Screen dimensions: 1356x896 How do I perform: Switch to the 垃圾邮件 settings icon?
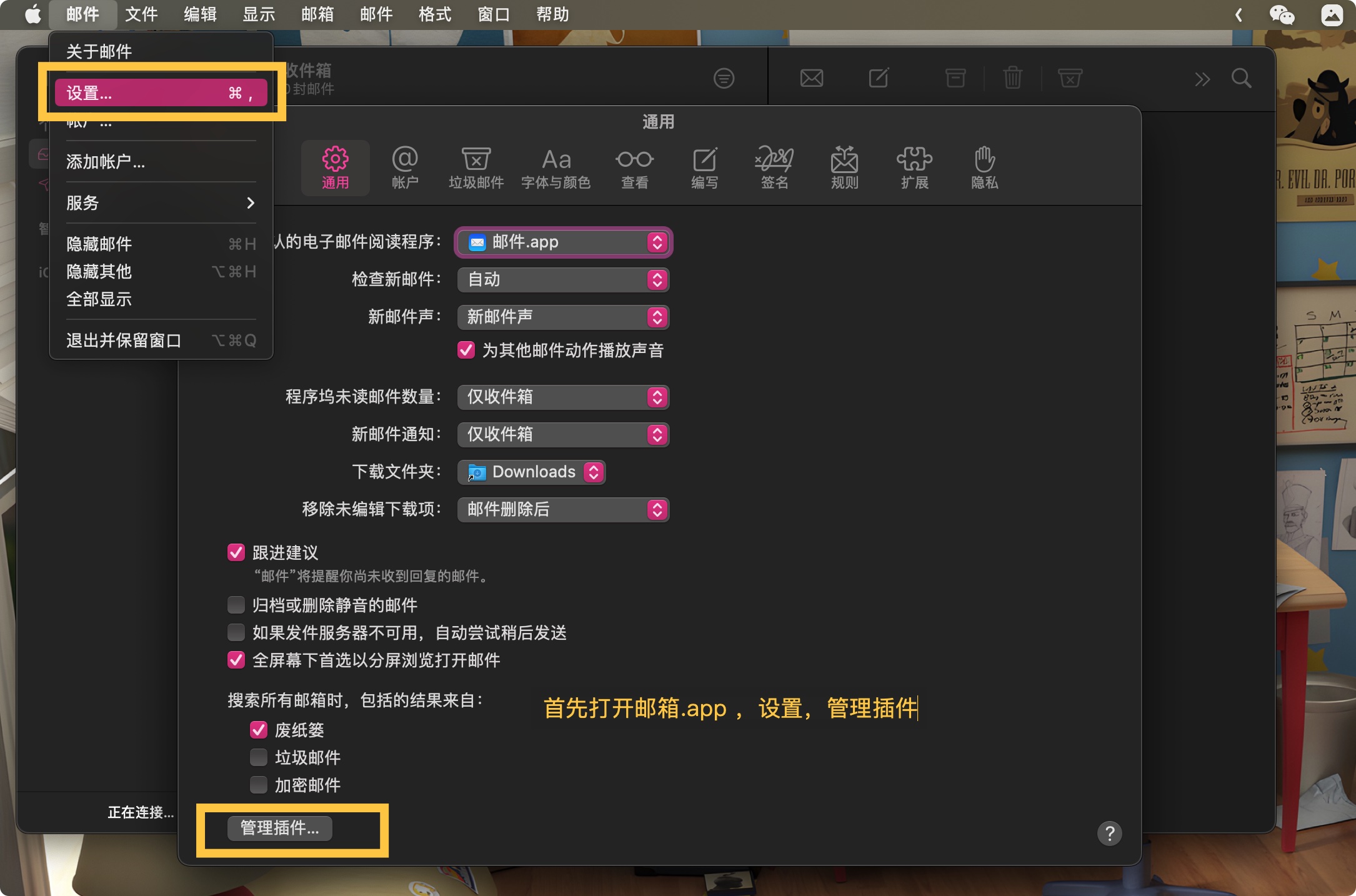tap(477, 167)
